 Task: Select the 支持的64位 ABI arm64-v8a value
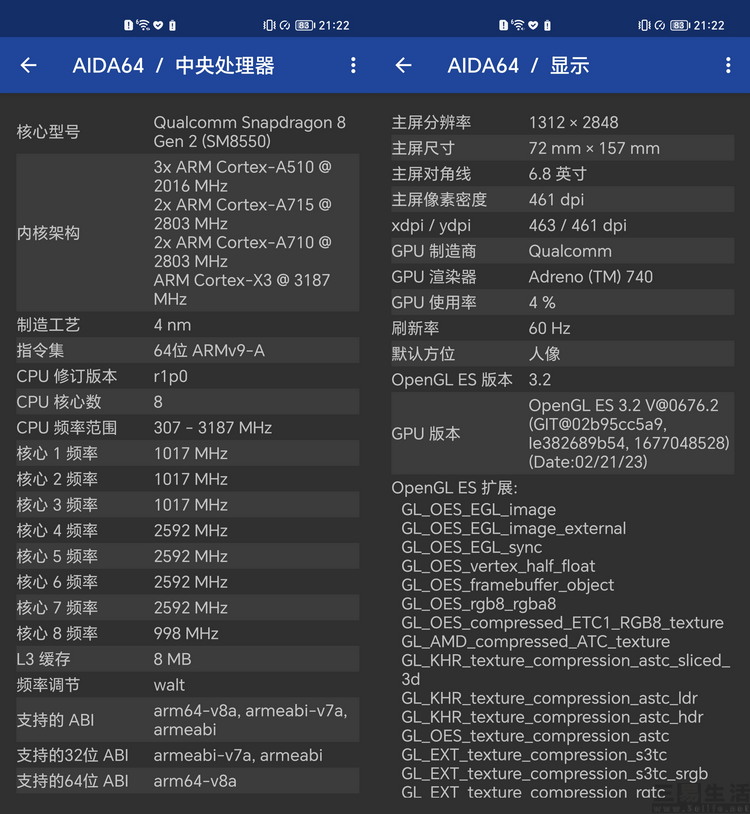tap(195, 781)
